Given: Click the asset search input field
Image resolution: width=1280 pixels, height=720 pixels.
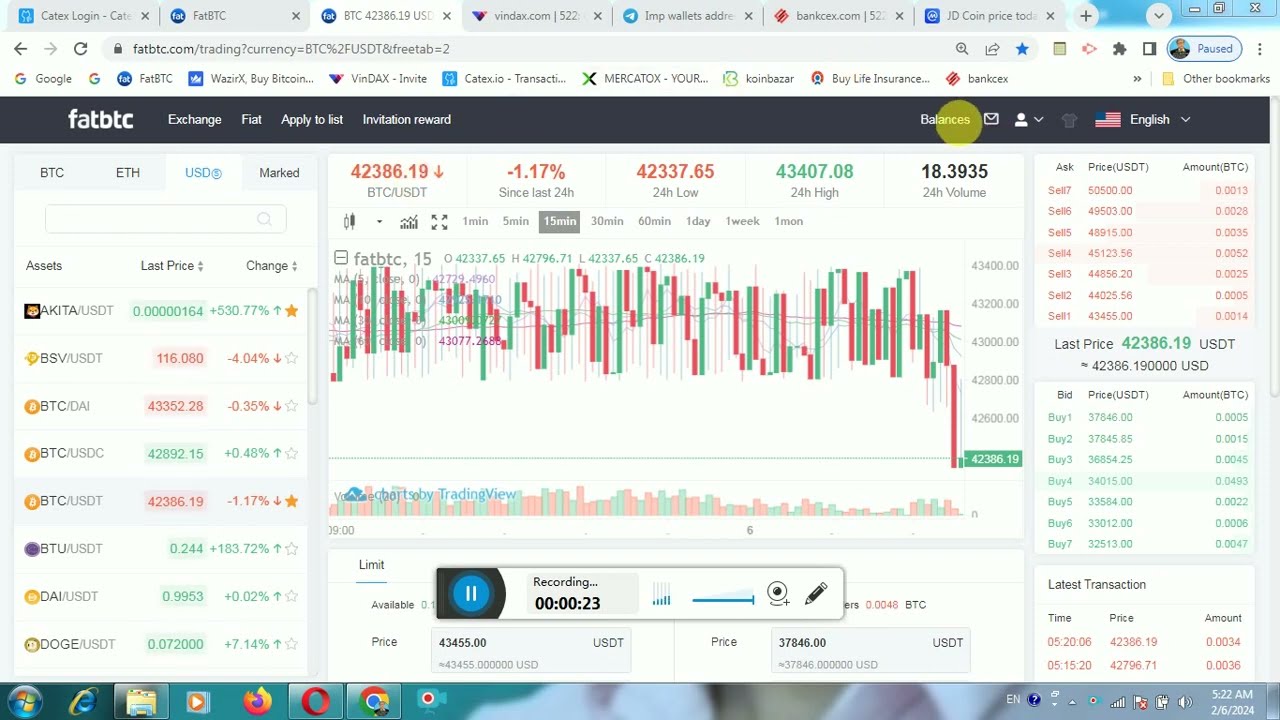Looking at the screenshot, I should [x=165, y=219].
